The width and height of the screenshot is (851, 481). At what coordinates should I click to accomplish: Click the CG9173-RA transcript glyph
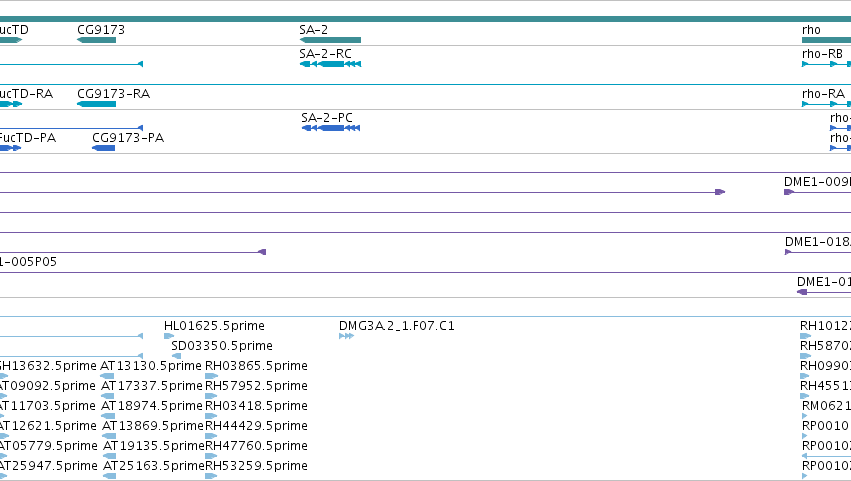(x=97, y=104)
